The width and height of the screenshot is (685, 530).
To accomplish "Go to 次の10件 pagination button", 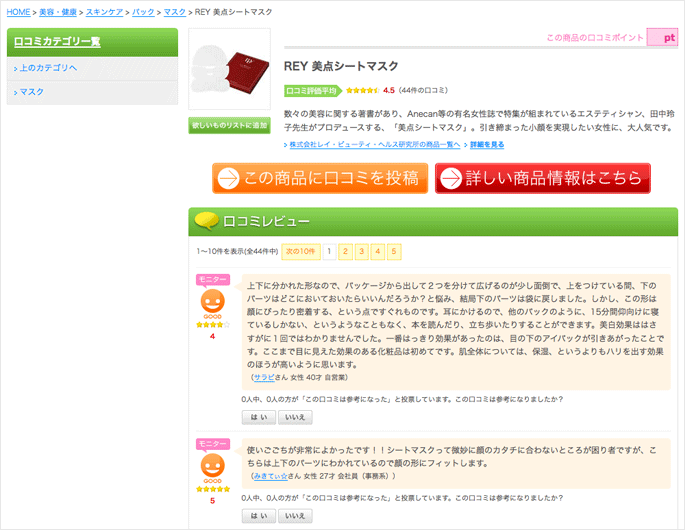I will click(301, 252).
